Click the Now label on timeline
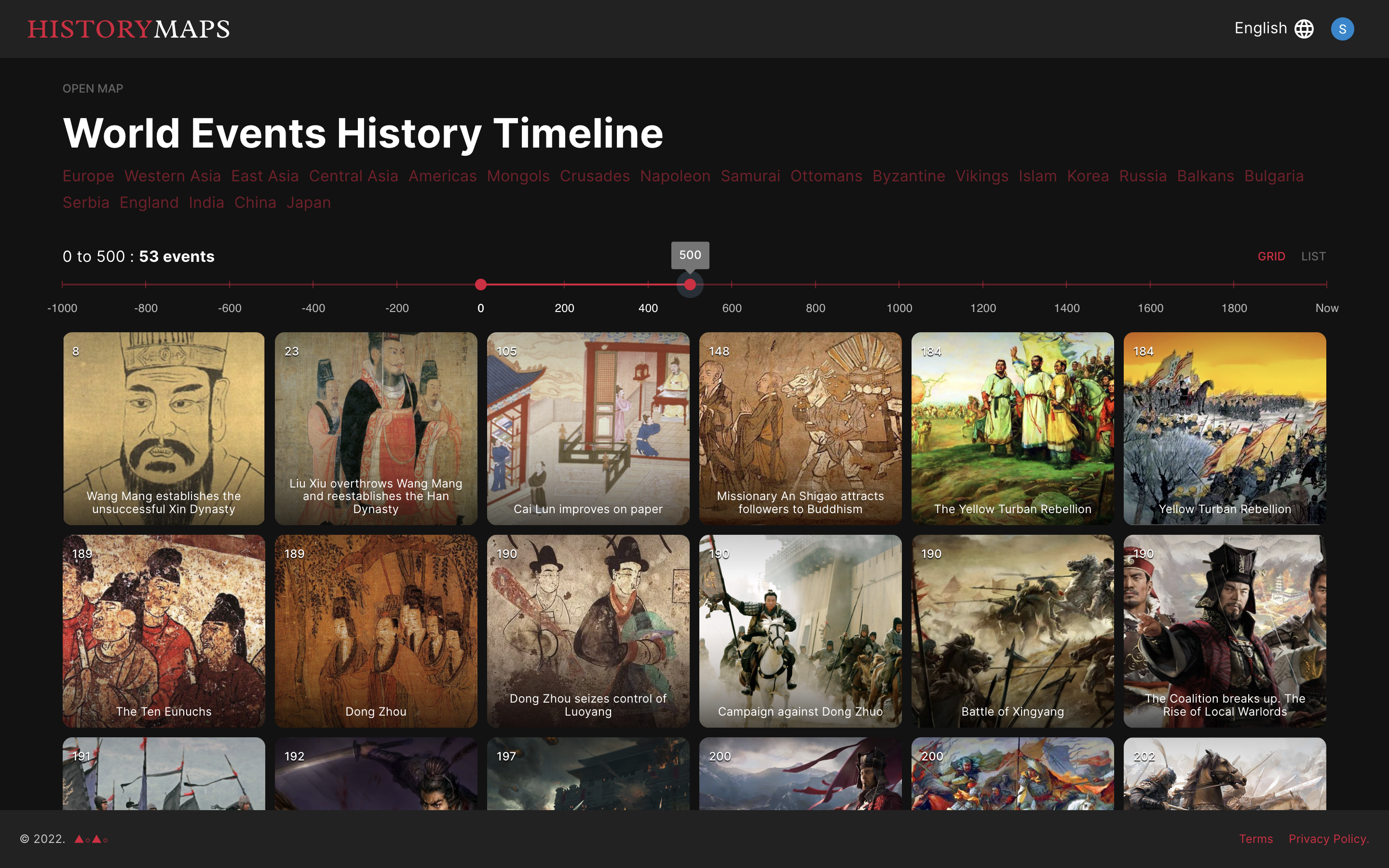The width and height of the screenshot is (1389, 868). pos(1326,308)
